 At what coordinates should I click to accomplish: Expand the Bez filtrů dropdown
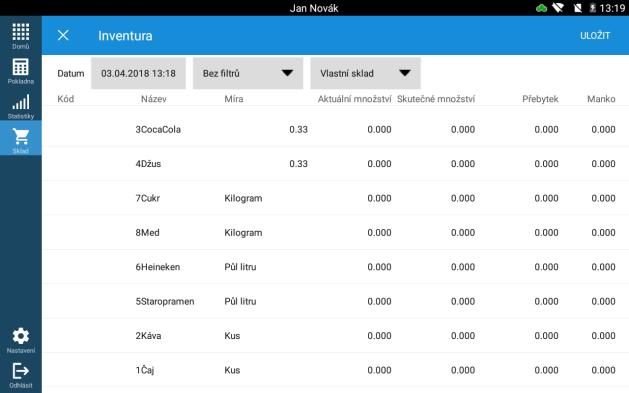pyautogui.click(x=248, y=73)
